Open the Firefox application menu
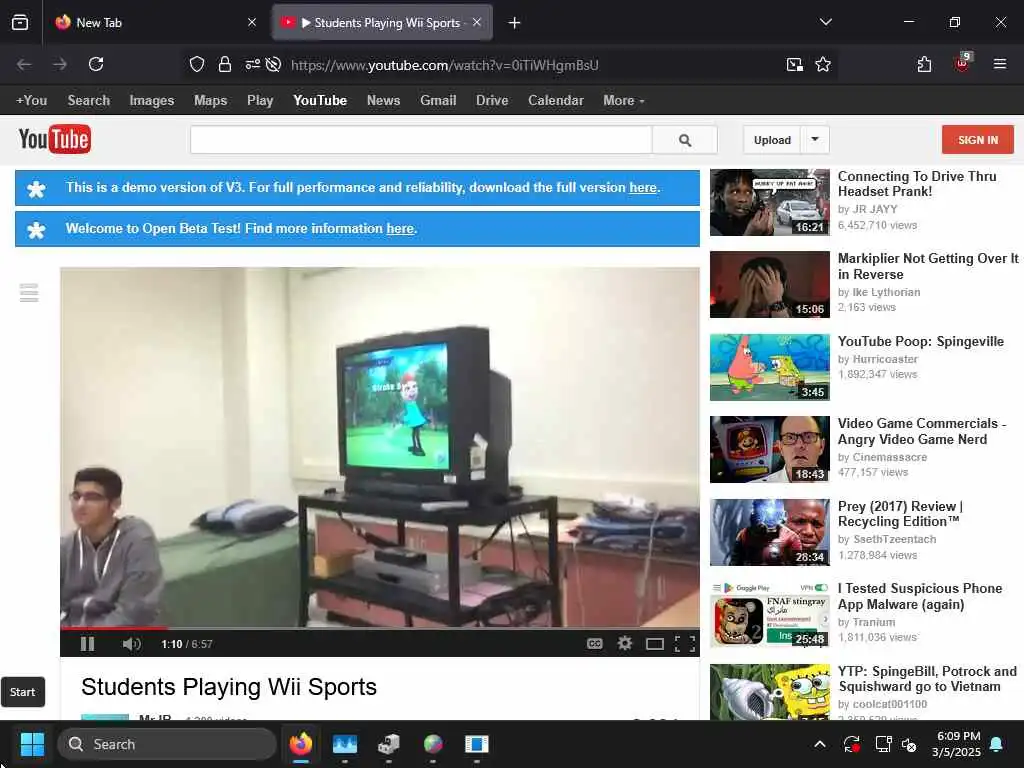The height and width of the screenshot is (768, 1024). point(999,64)
